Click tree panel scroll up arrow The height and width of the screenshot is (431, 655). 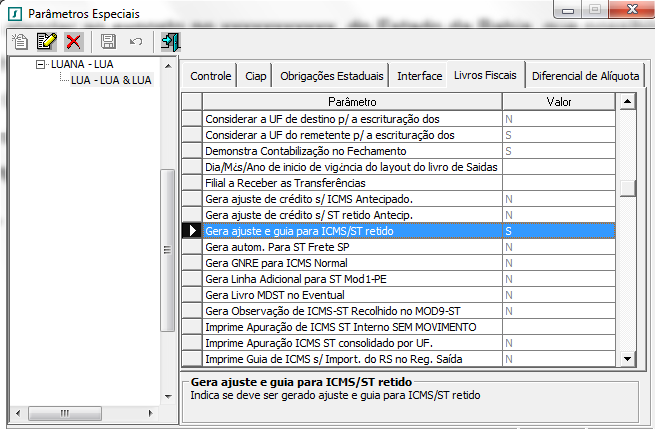point(168,66)
